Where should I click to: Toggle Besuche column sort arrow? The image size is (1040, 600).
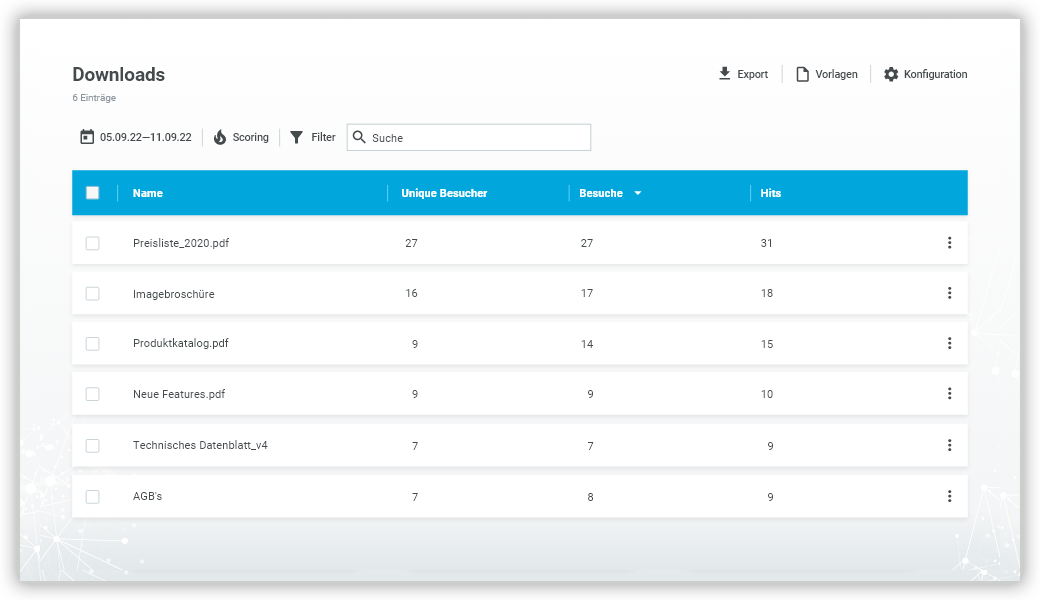pyautogui.click(x=637, y=194)
